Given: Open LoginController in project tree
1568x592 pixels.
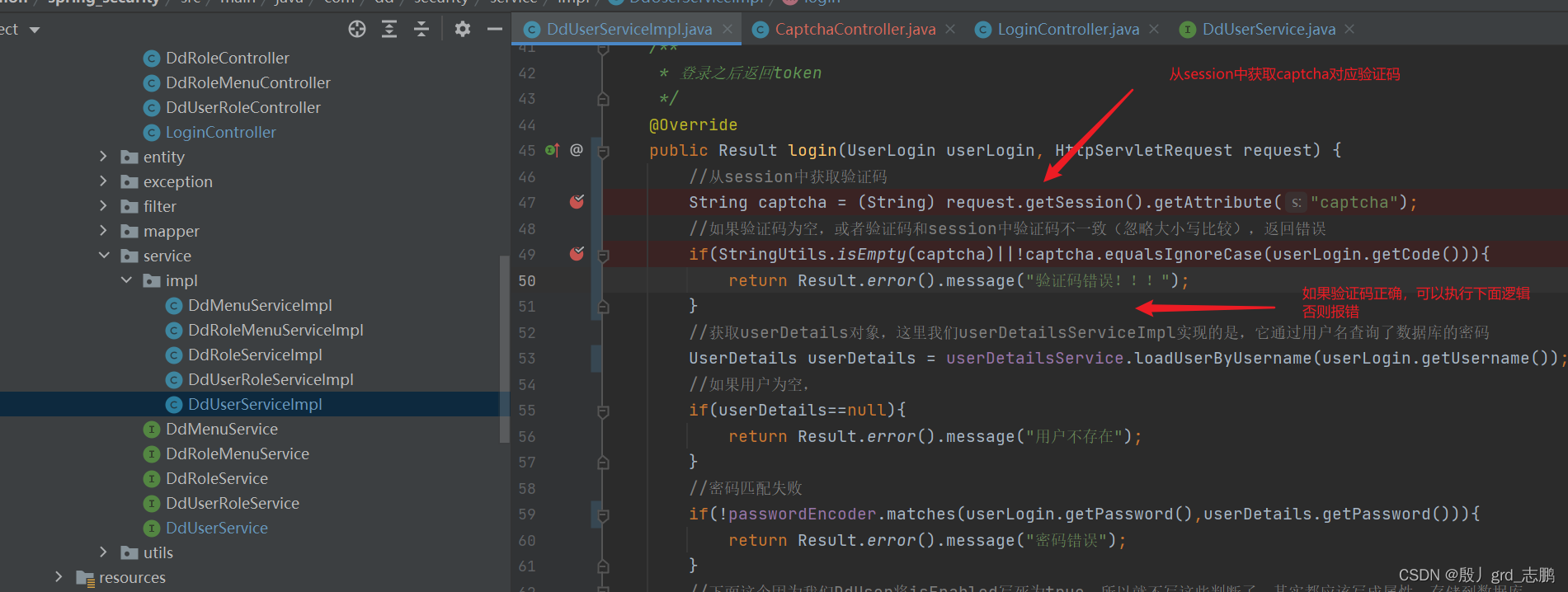Looking at the screenshot, I should click(x=220, y=132).
